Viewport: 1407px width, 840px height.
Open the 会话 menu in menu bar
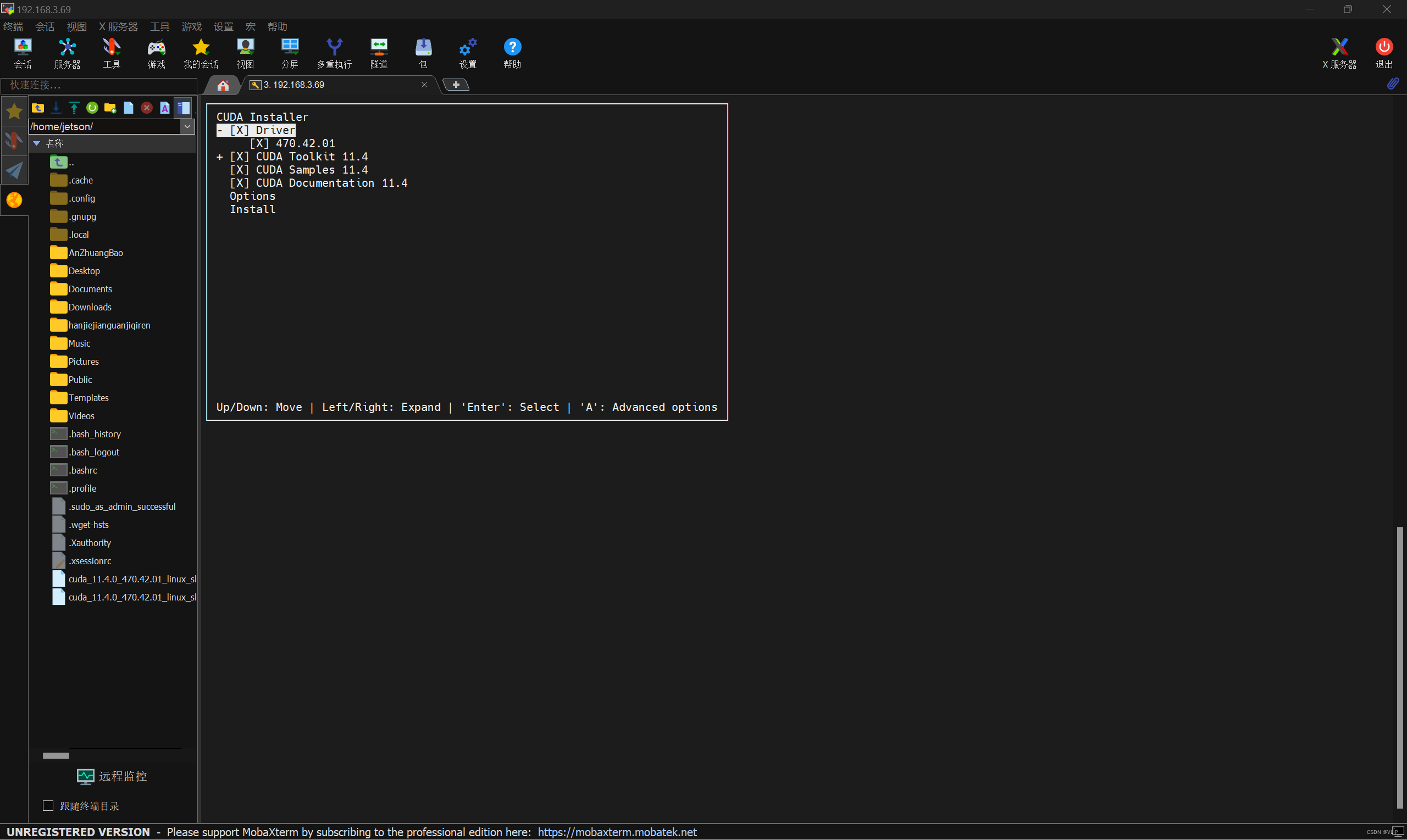(45, 26)
